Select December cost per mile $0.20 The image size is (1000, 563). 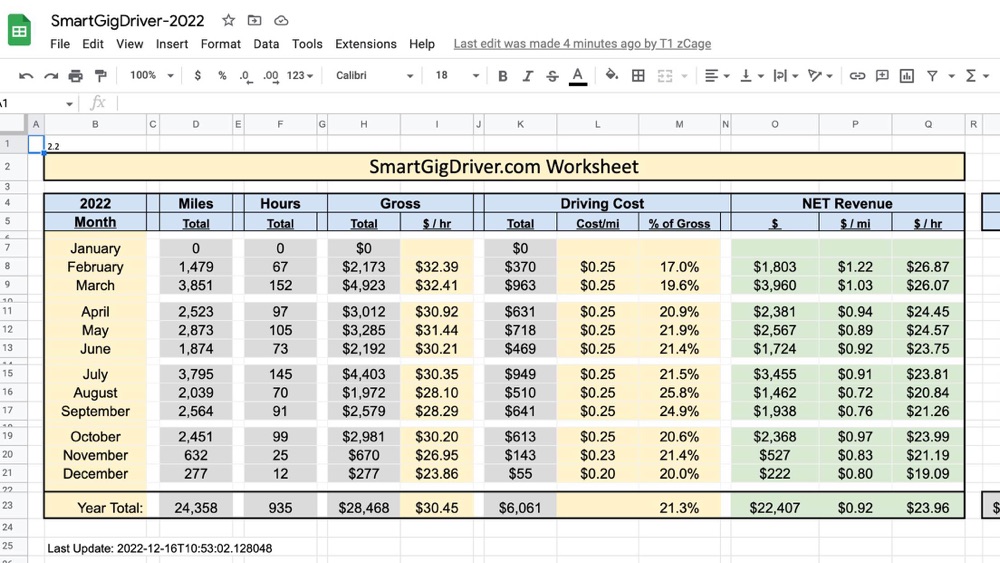tap(598, 474)
